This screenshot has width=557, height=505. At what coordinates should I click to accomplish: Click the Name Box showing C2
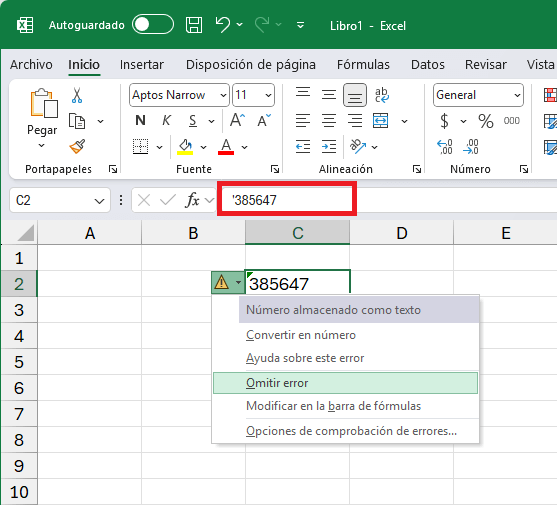[x=60, y=200]
